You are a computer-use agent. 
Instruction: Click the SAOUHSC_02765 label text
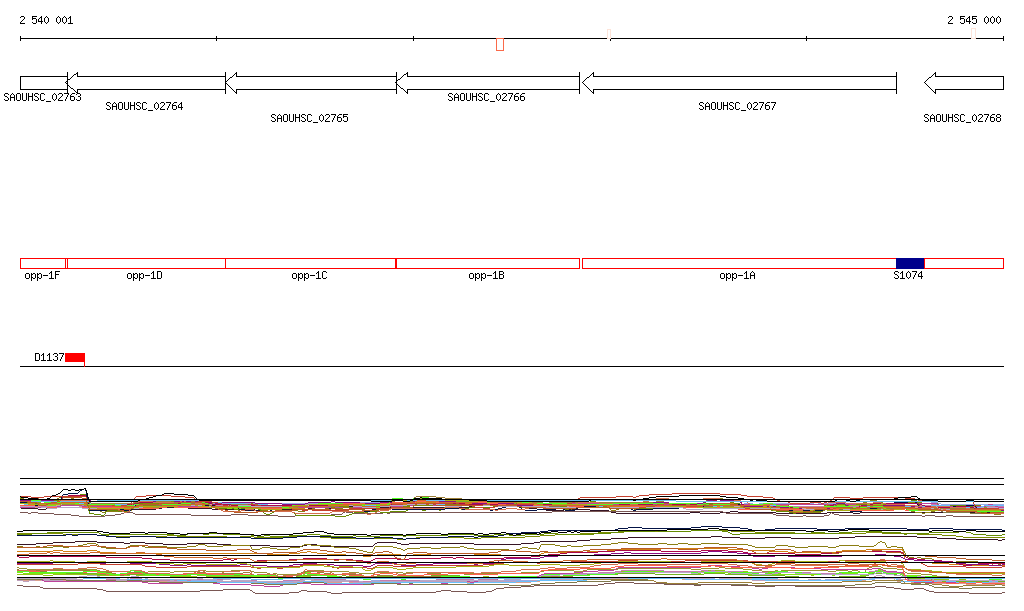tap(310, 118)
